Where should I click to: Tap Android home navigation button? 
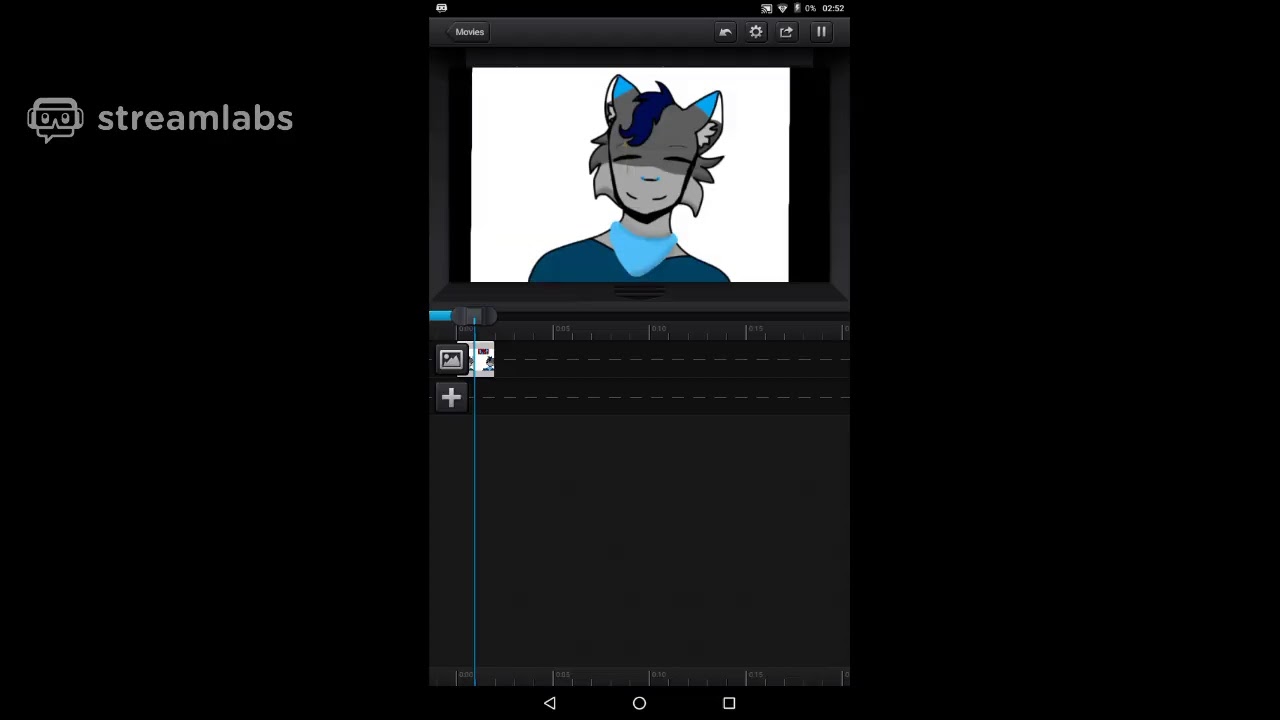coord(640,704)
